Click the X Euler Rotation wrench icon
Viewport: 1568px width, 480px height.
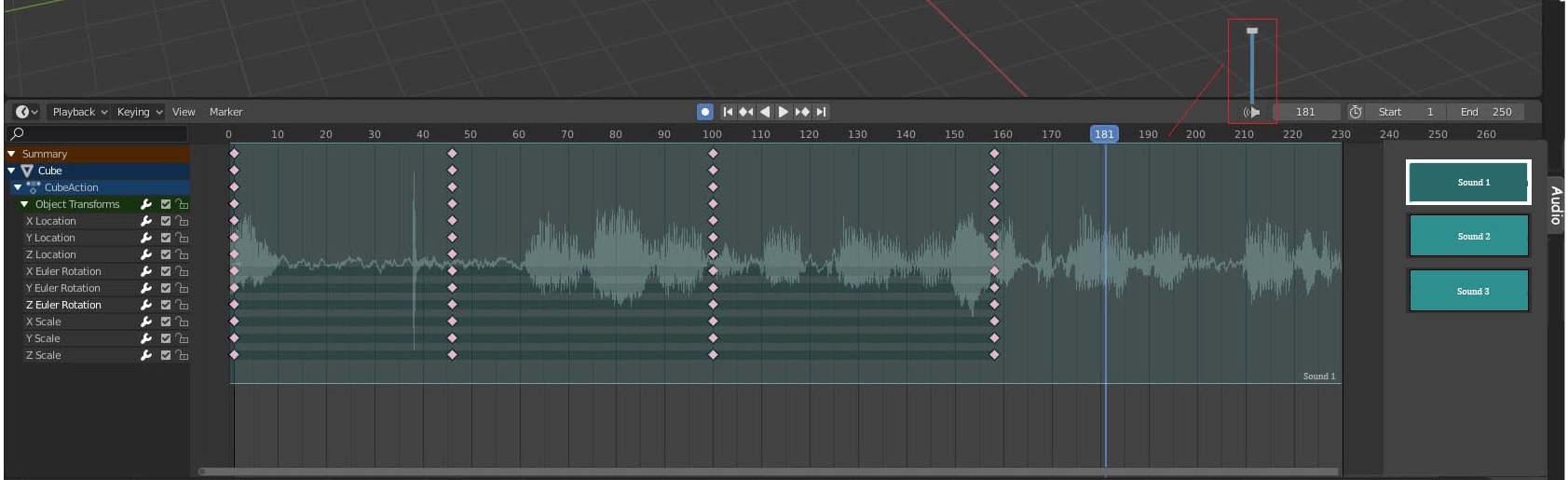pyautogui.click(x=146, y=271)
